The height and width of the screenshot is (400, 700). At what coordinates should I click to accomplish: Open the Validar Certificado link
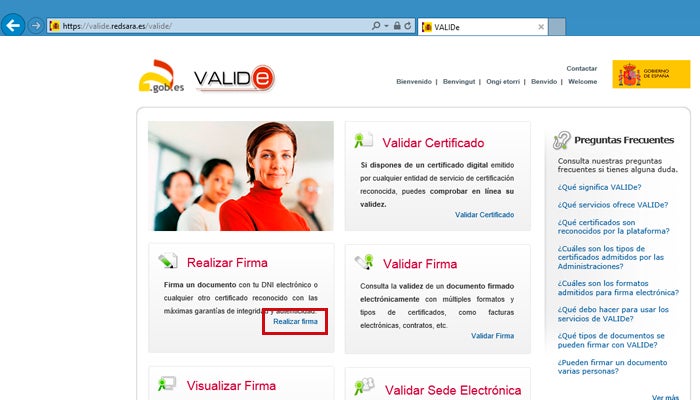click(x=484, y=215)
